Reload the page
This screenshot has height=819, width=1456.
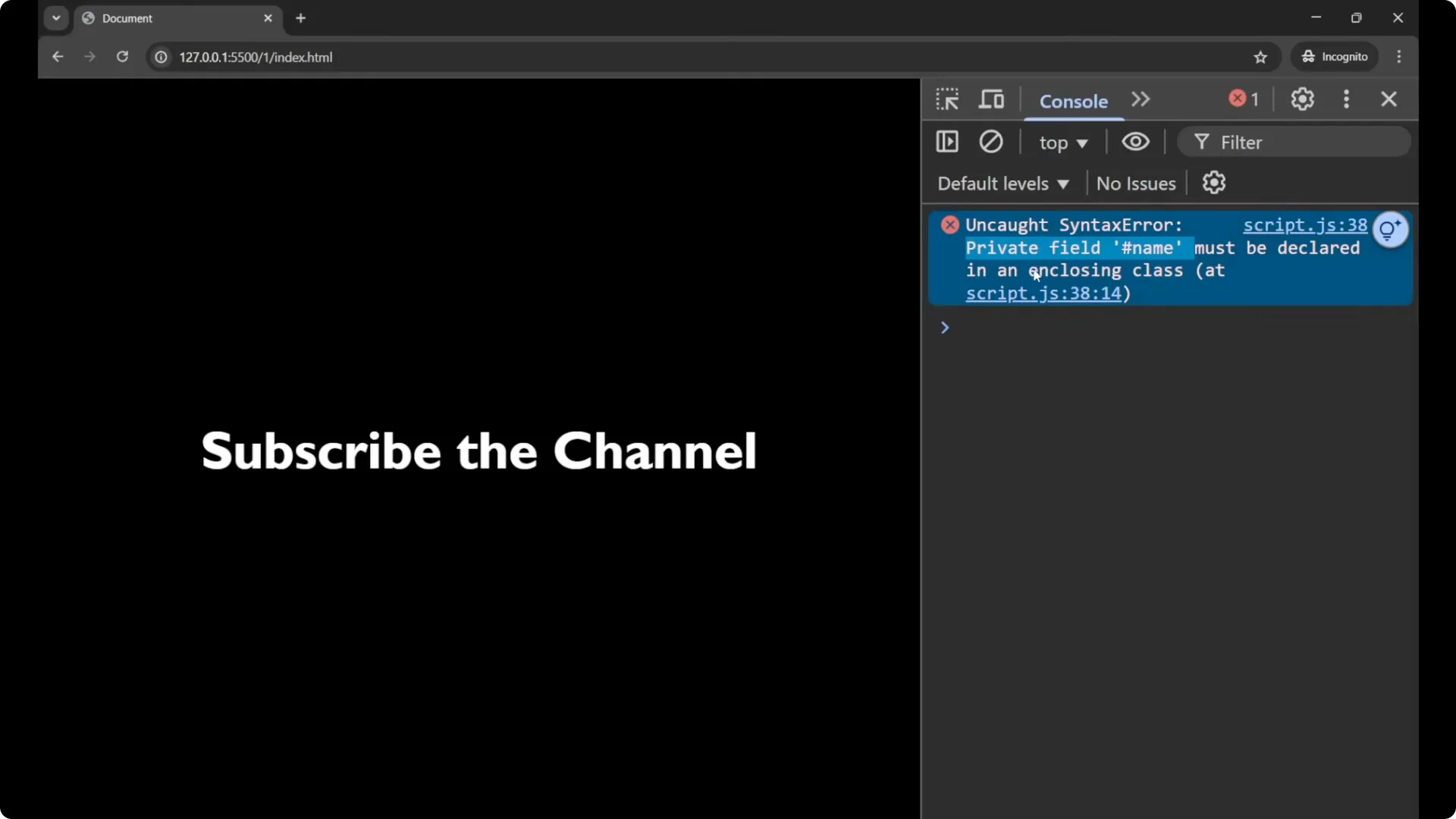click(x=122, y=57)
